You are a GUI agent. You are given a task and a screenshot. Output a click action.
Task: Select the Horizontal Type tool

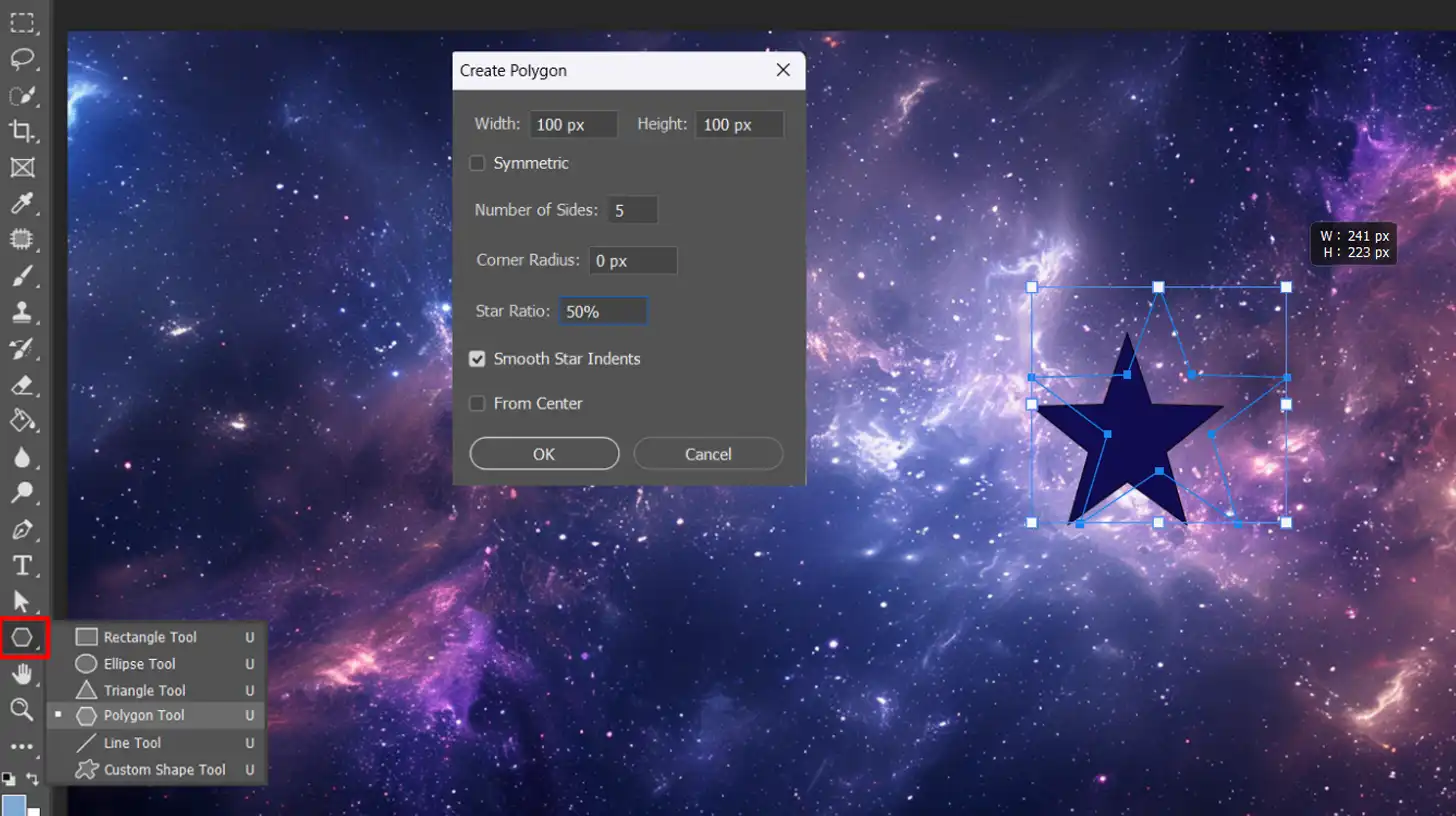click(22, 566)
